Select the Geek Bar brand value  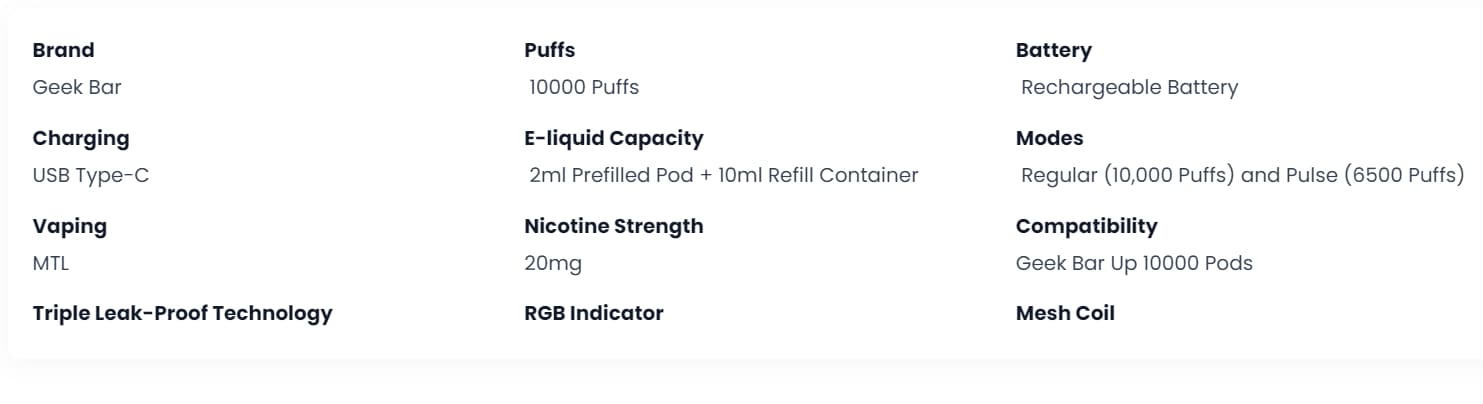77,87
